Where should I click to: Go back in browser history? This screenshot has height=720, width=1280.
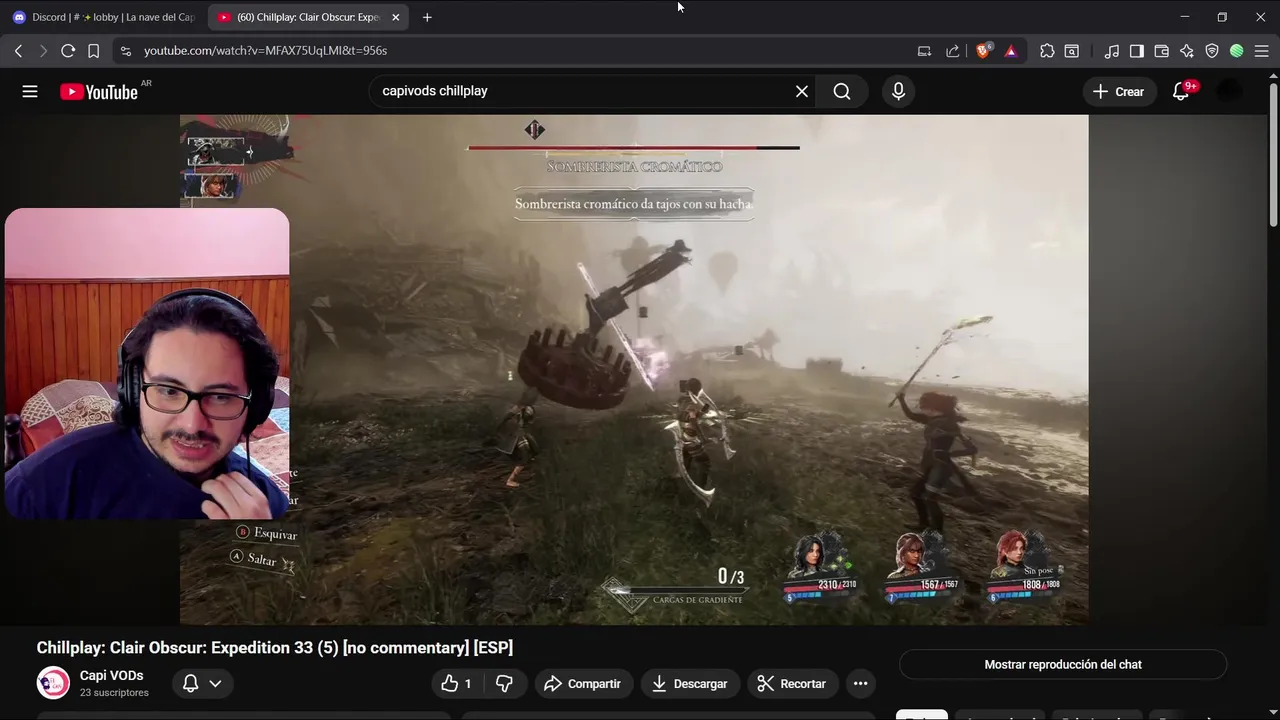(x=18, y=51)
